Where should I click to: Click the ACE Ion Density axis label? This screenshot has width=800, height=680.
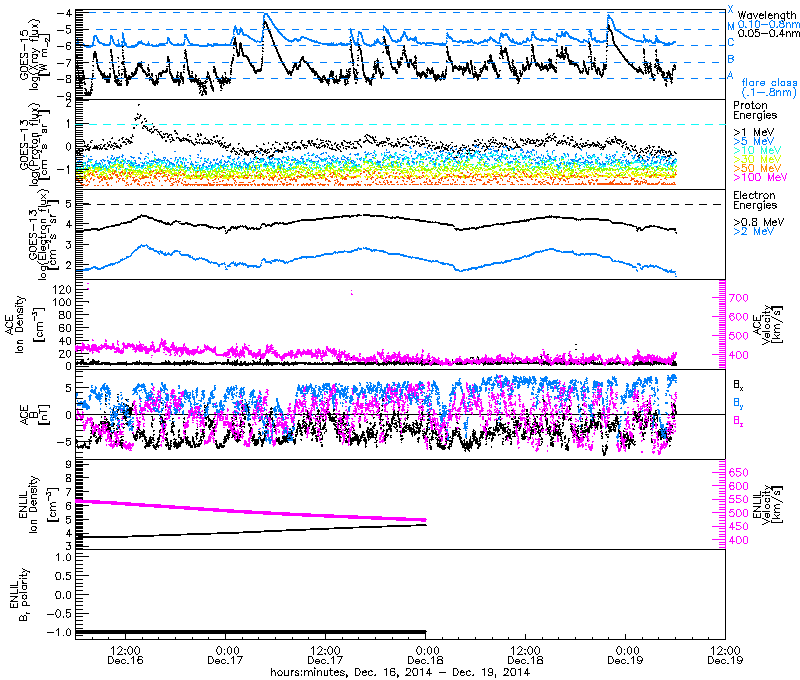pyautogui.click(x=26, y=324)
